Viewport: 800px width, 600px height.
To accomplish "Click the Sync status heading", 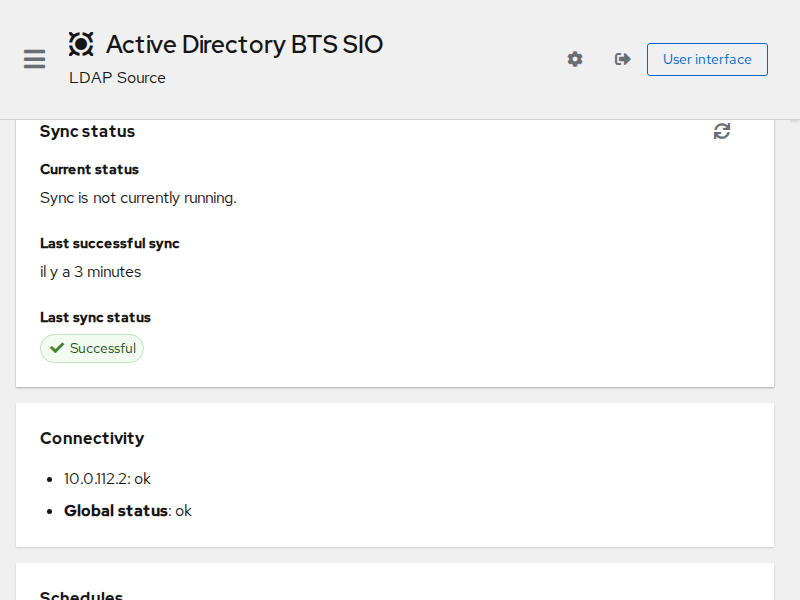I will pyautogui.click(x=87, y=131).
